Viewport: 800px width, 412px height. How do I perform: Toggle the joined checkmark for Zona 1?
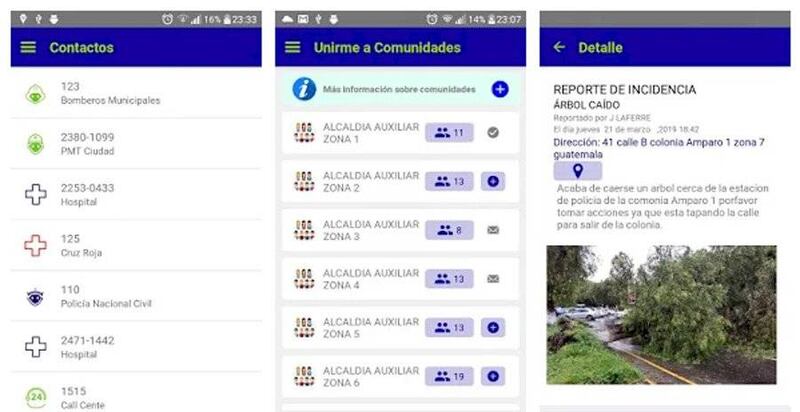493,133
